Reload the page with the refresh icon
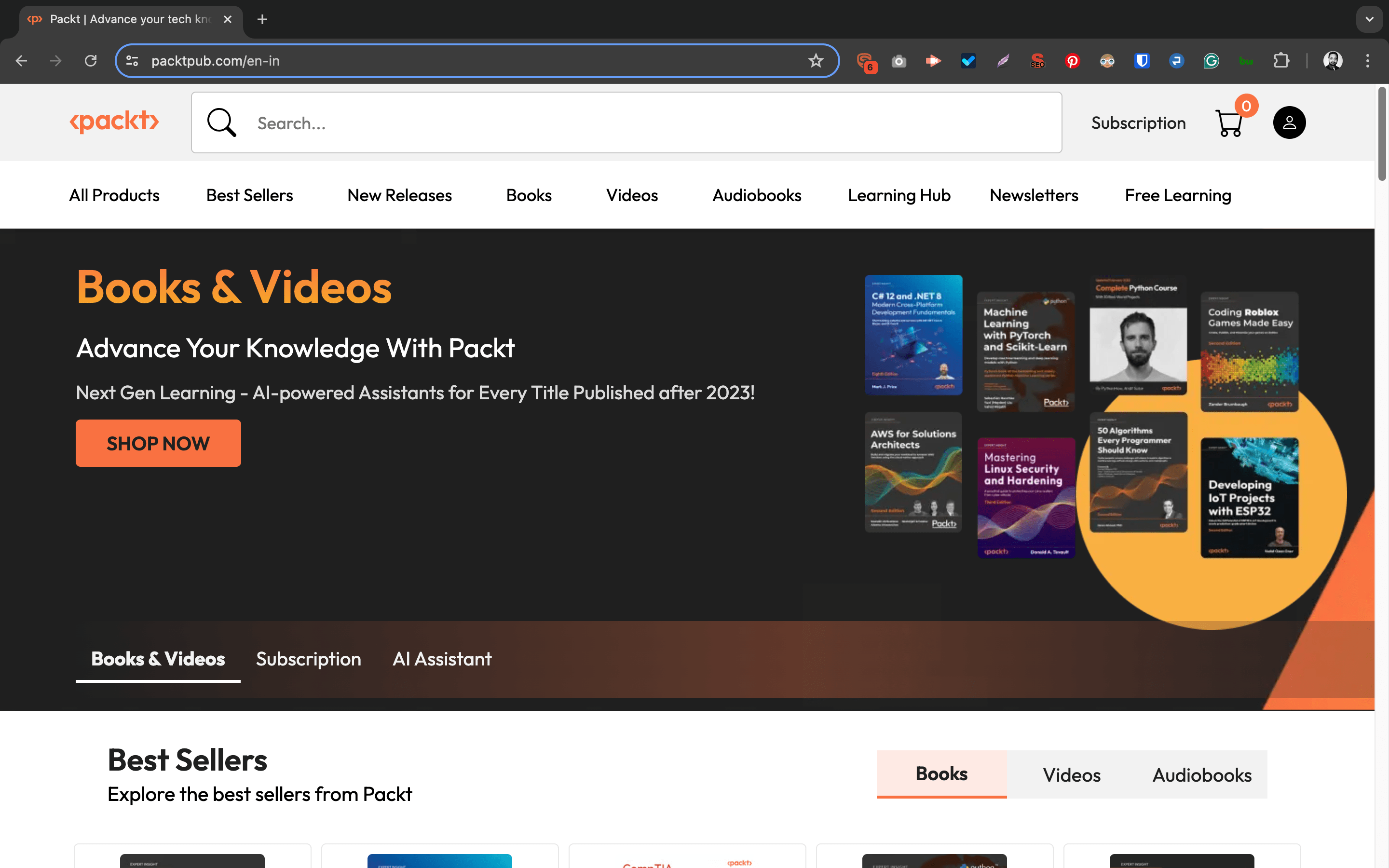The width and height of the screenshot is (1389, 868). pyautogui.click(x=91, y=61)
